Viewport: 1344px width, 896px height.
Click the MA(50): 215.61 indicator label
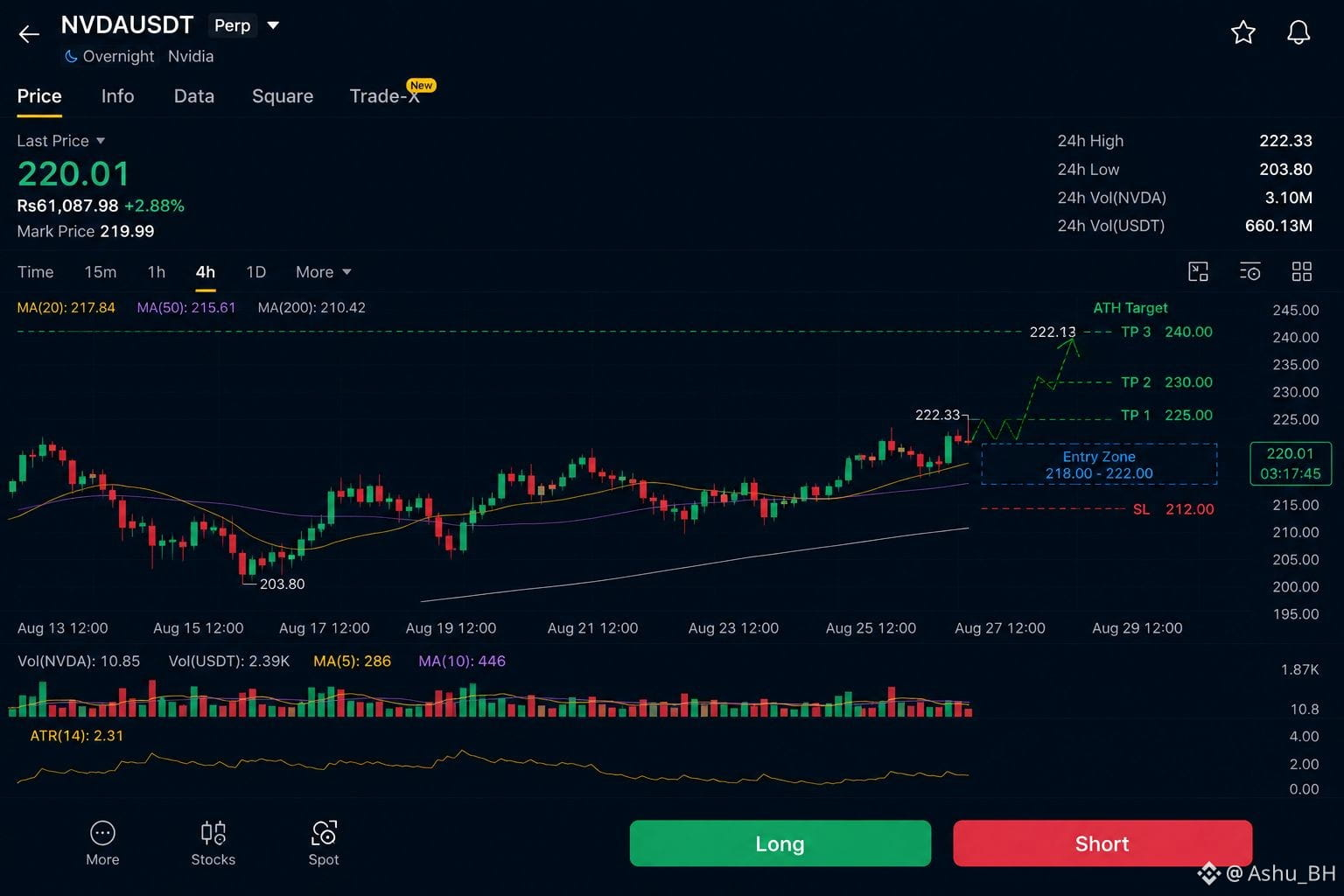click(186, 308)
